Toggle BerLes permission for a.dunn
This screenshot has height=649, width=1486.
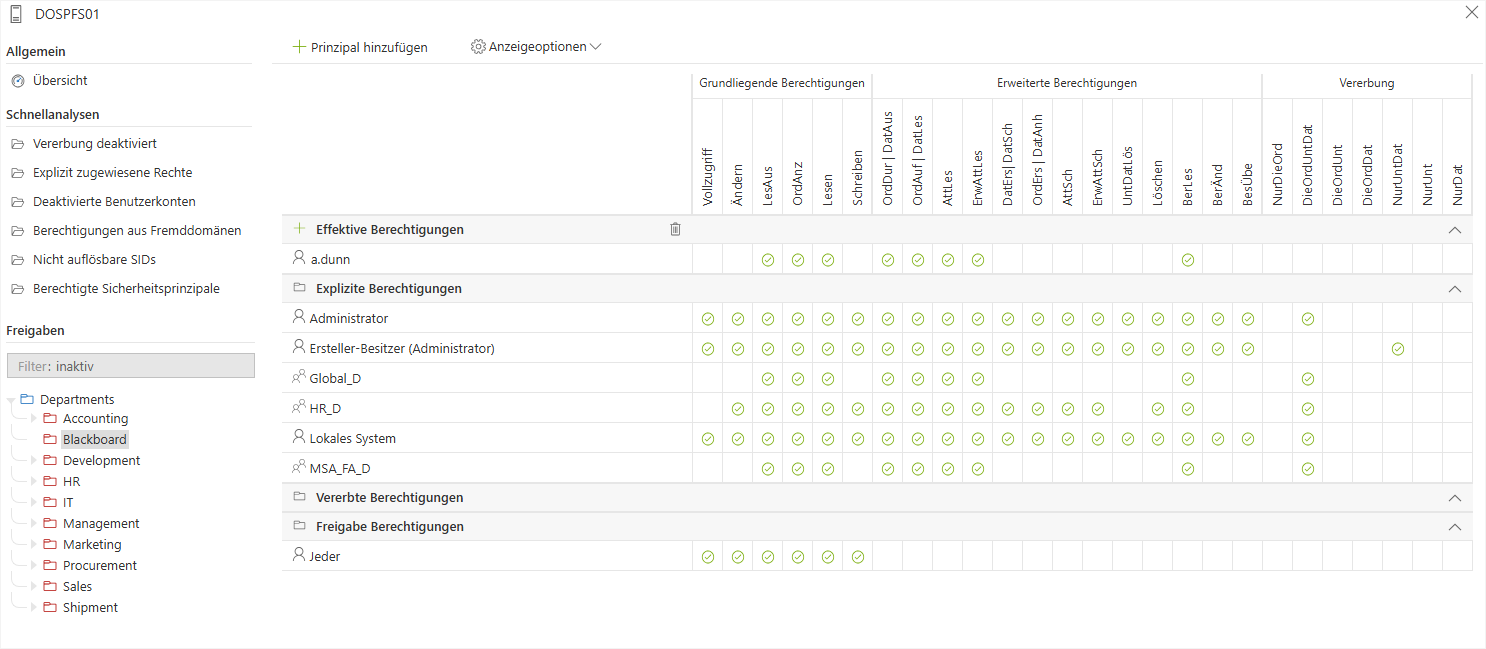point(1188,260)
